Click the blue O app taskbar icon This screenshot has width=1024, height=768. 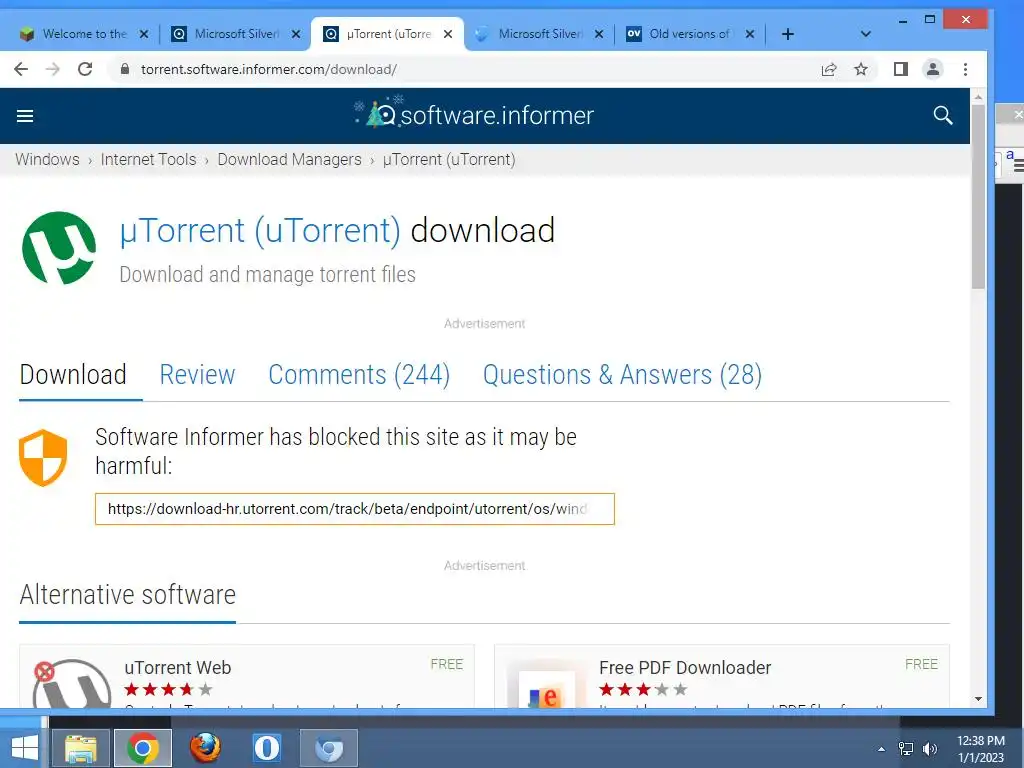pyautogui.click(x=266, y=748)
